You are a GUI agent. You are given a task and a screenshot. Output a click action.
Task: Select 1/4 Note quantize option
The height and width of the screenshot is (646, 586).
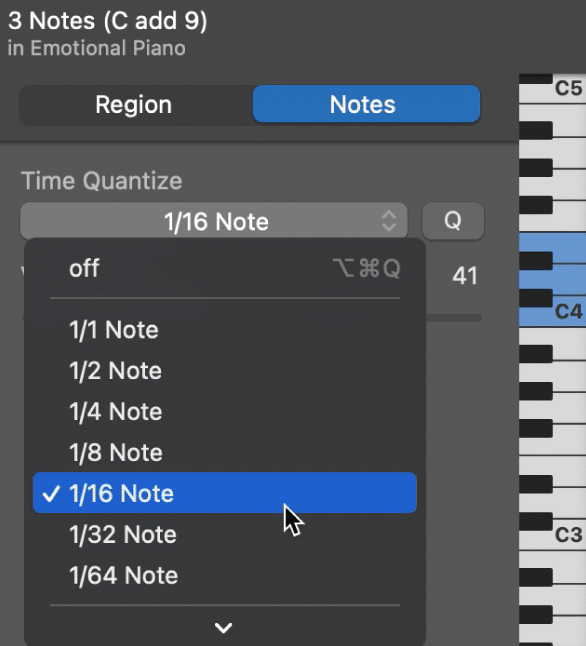225,411
